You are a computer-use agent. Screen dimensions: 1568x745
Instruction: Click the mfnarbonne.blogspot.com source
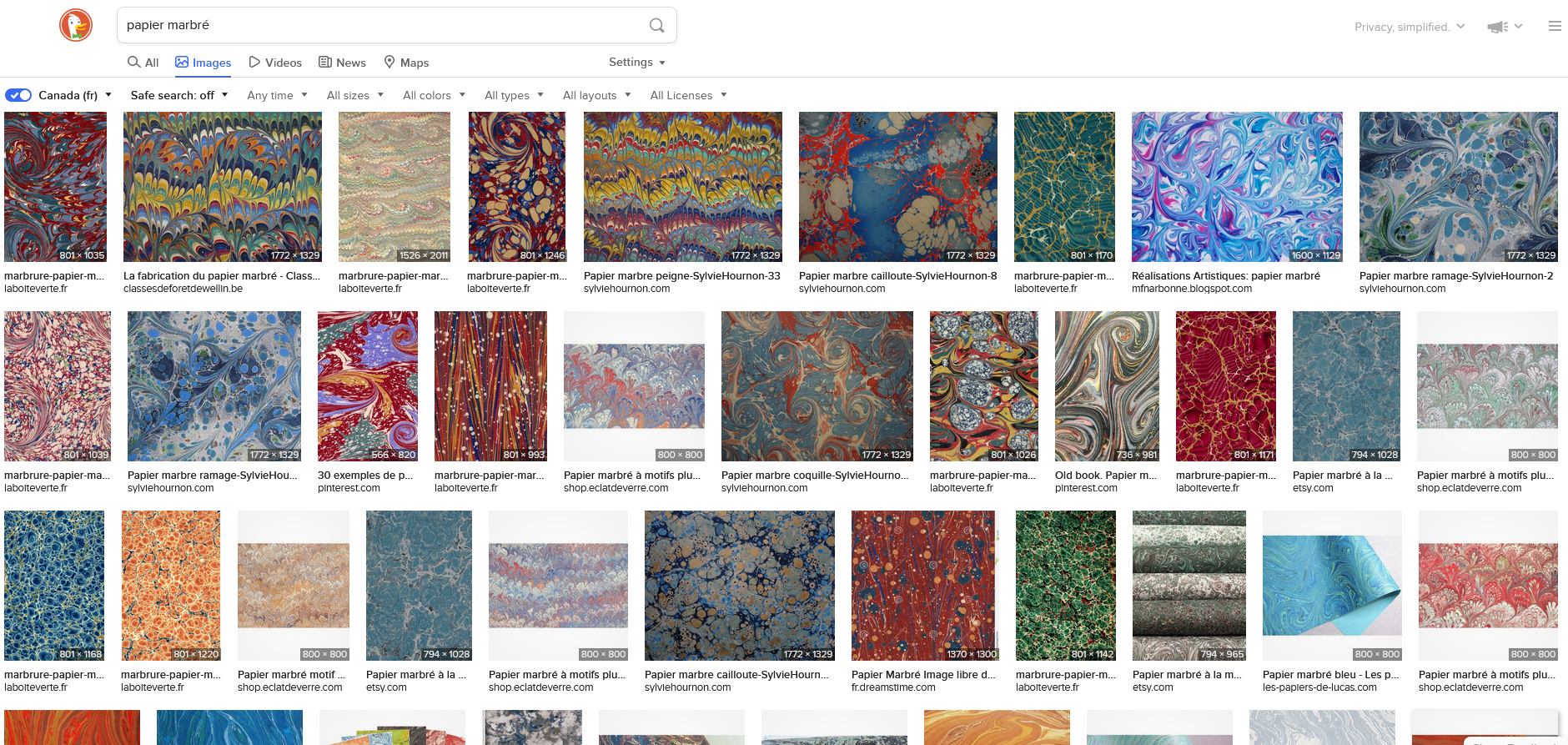click(1192, 289)
